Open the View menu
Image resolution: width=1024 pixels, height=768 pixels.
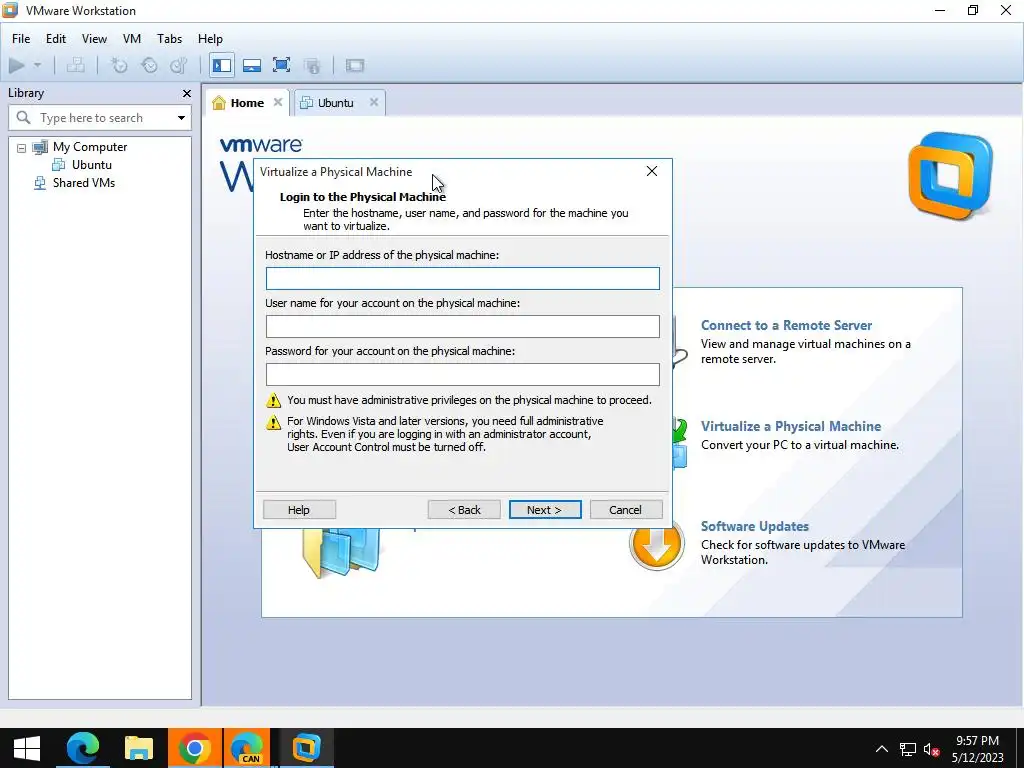coord(94,39)
